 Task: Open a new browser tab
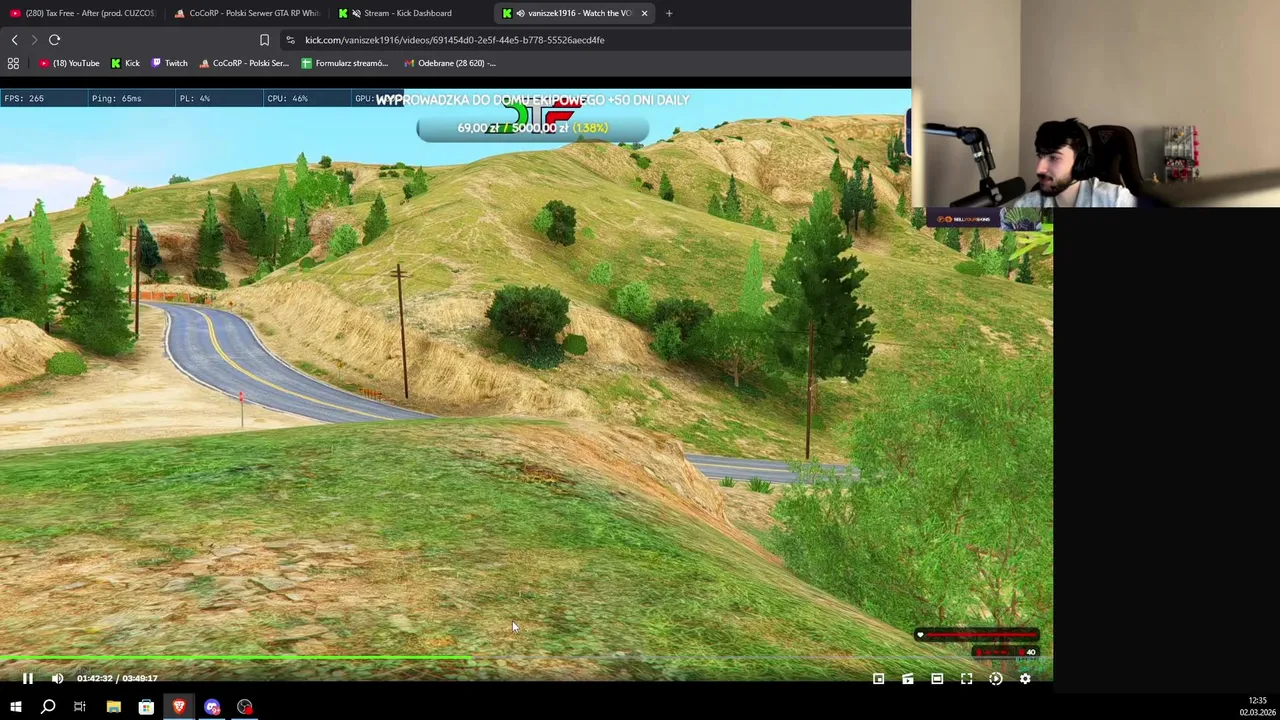click(x=669, y=13)
